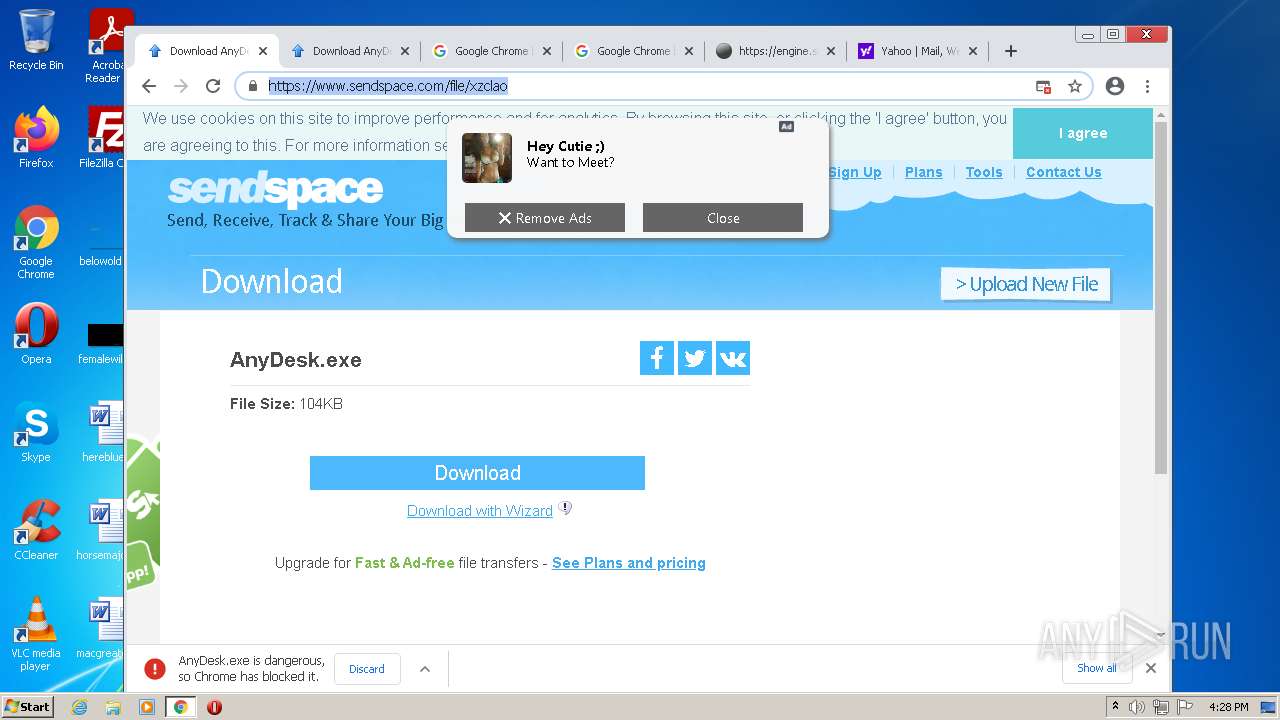The height and width of the screenshot is (720, 1280).
Task: Click the volume speaker icon in system tray
Action: click(x=1137, y=707)
